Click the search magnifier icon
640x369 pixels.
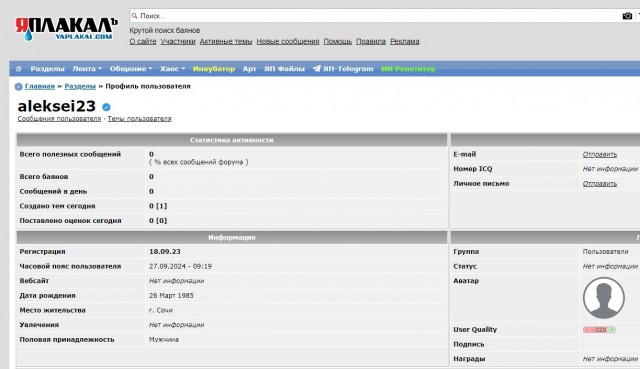(x=134, y=16)
